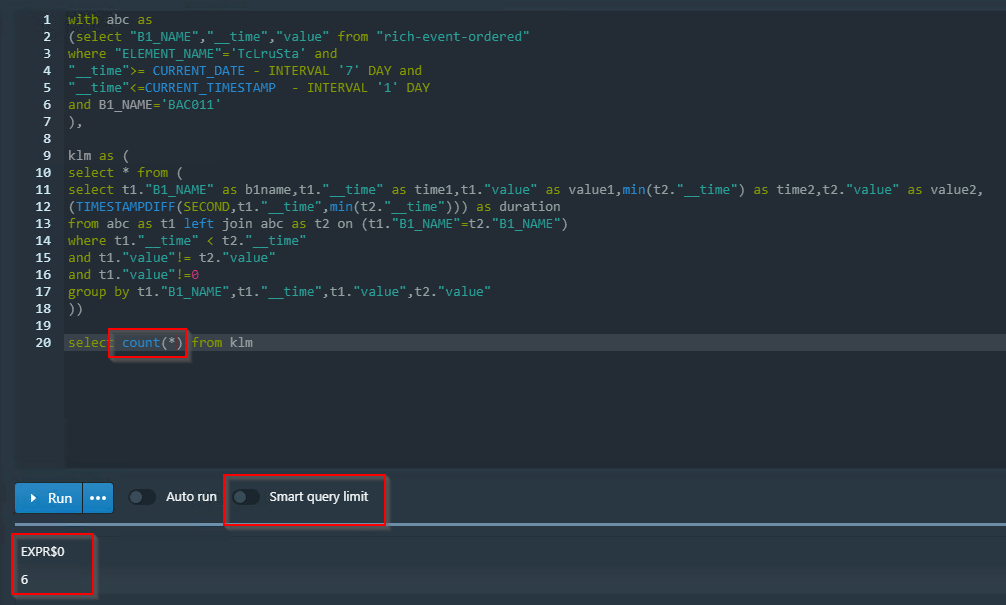
Task: Open the more run options ellipsis menu
Action: tap(98, 498)
